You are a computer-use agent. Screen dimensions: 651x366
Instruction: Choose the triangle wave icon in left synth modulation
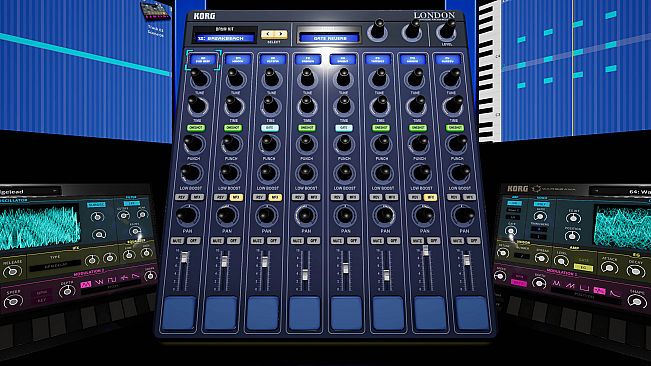(99, 282)
